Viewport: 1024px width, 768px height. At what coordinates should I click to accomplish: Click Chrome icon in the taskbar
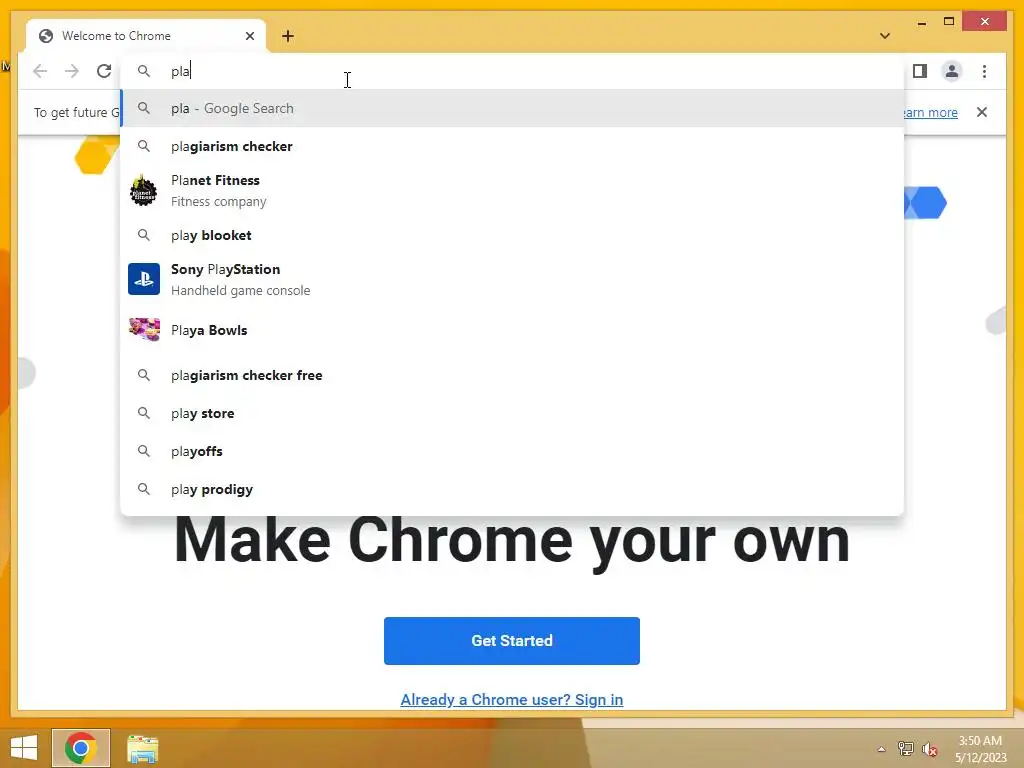(81, 748)
